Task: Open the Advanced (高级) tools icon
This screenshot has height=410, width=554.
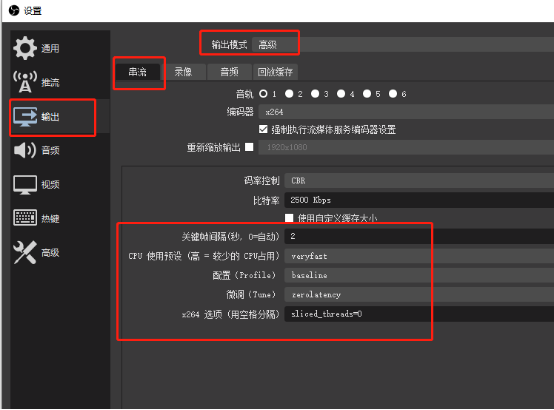Action: coord(25,252)
